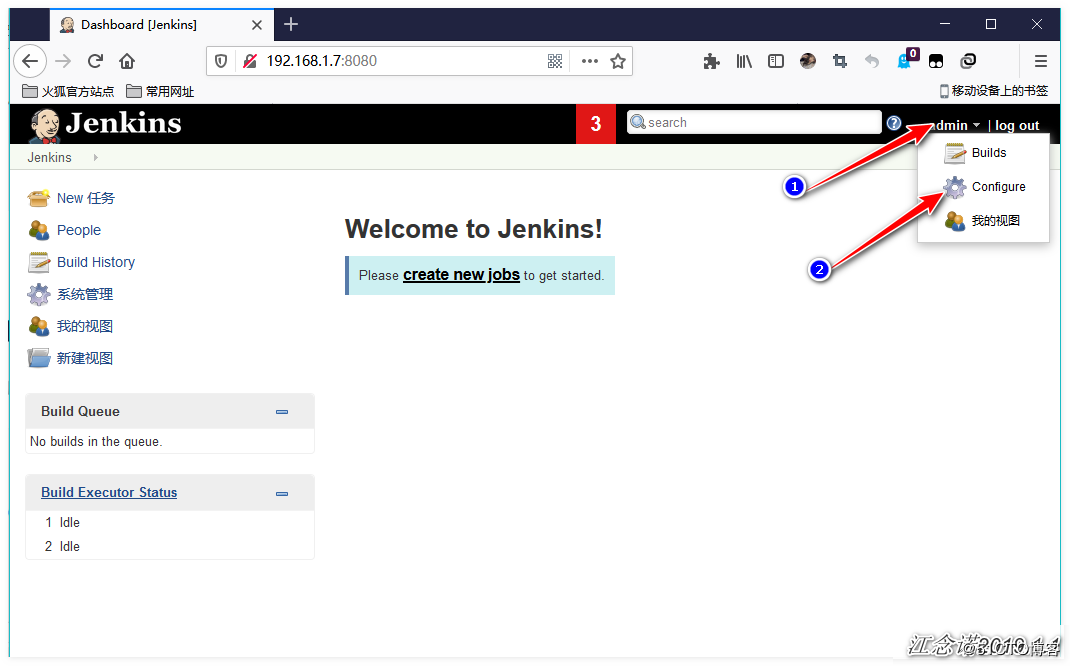Viewport: 1070px width, 666px height.
Task: Click the browser forward arrow
Action: pos(63,61)
